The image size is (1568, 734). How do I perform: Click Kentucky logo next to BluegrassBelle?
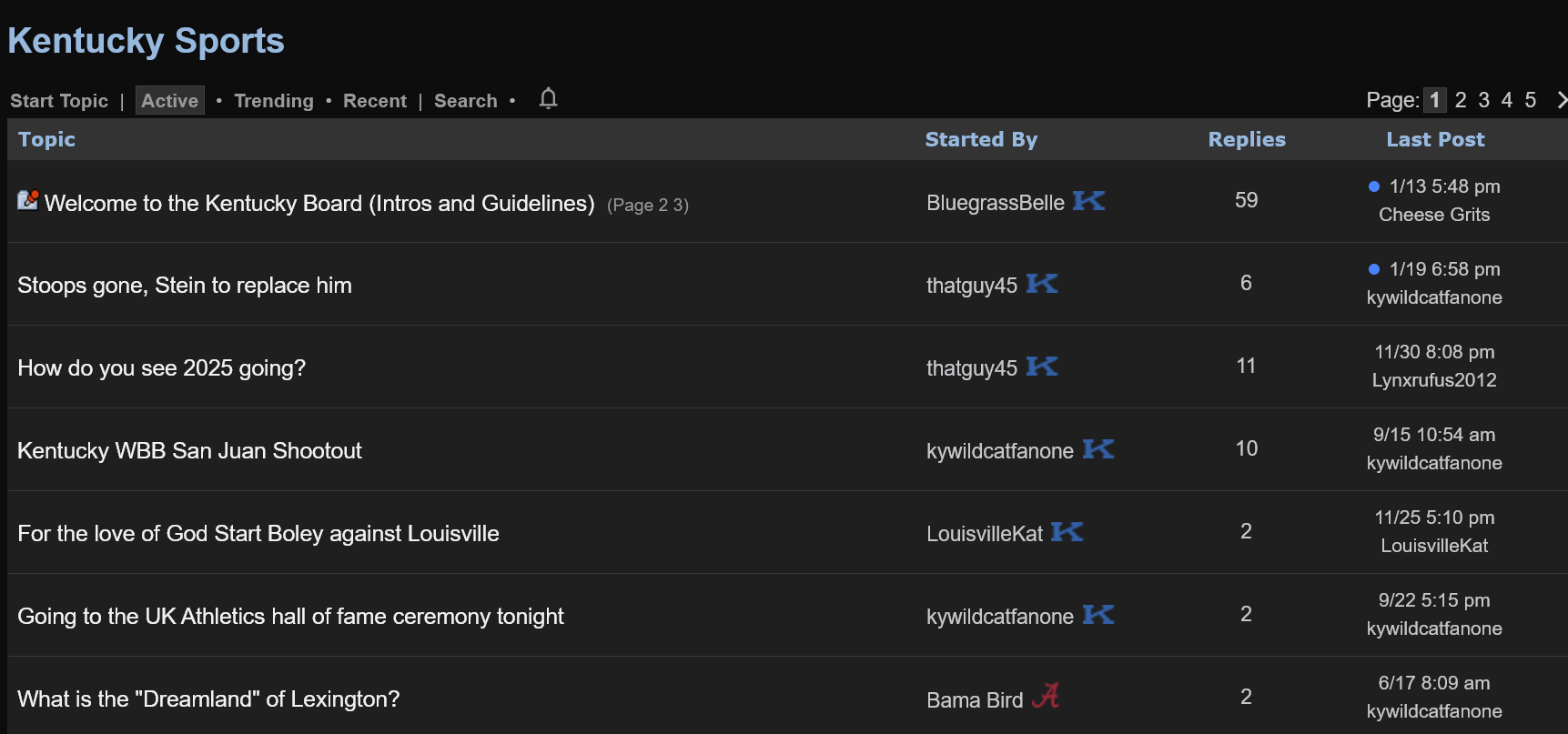coord(1088,201)
